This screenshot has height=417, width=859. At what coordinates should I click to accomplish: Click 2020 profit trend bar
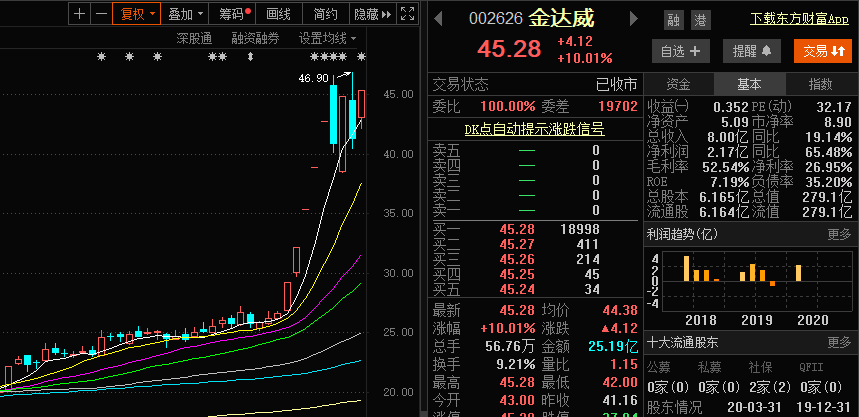(798, 273)
